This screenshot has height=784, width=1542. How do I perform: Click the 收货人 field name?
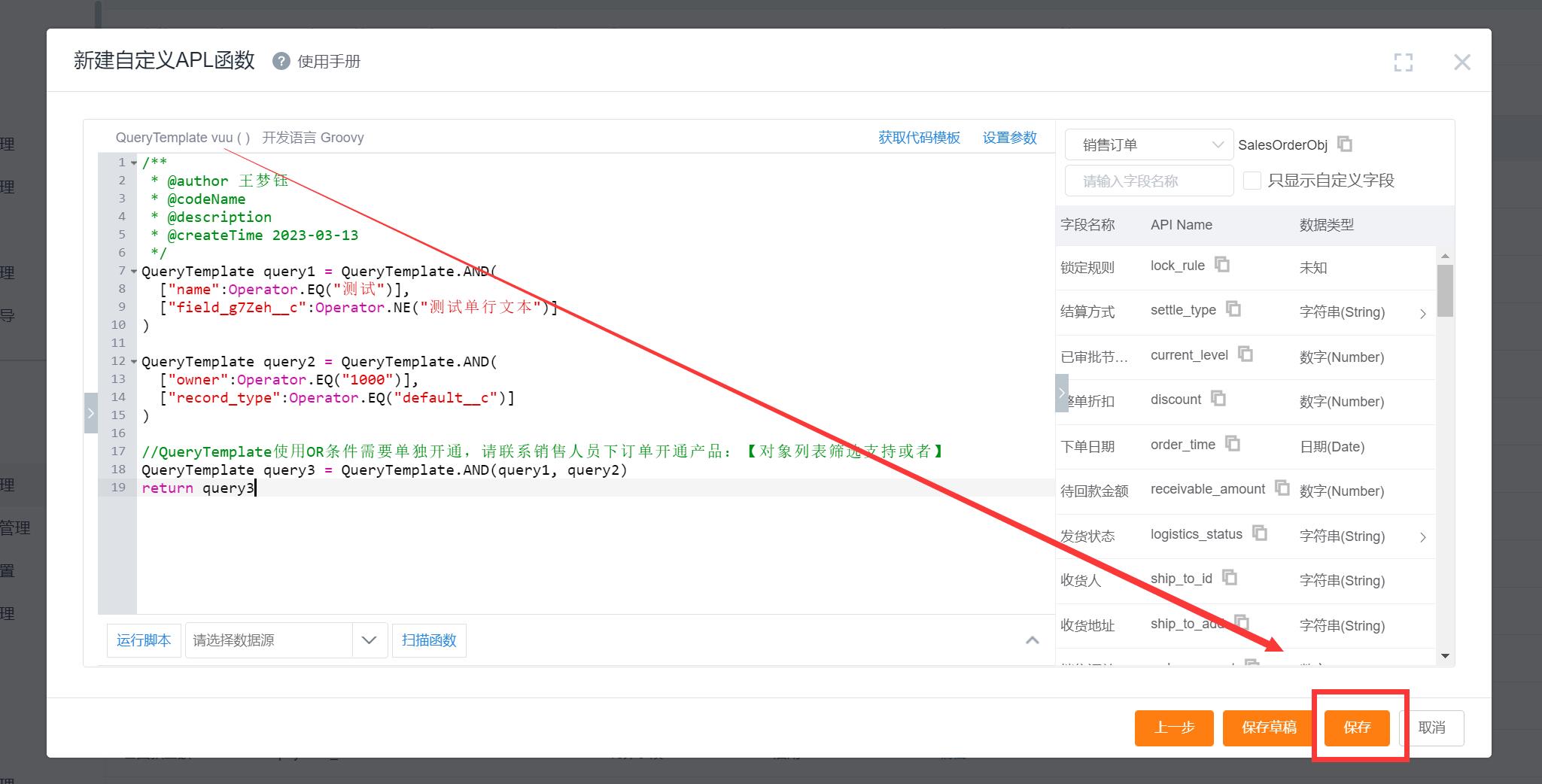(x=1081, y=580)
